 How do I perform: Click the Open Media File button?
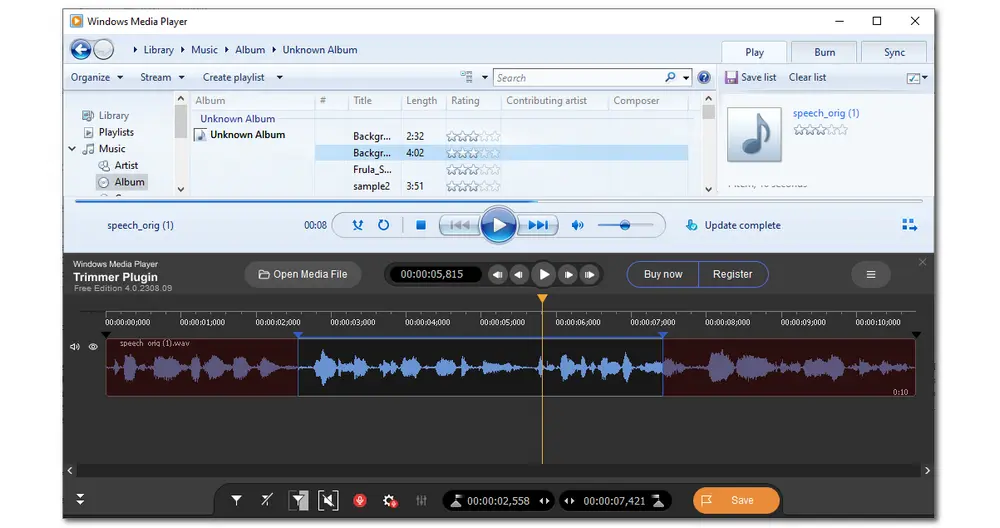click(303, 274)
